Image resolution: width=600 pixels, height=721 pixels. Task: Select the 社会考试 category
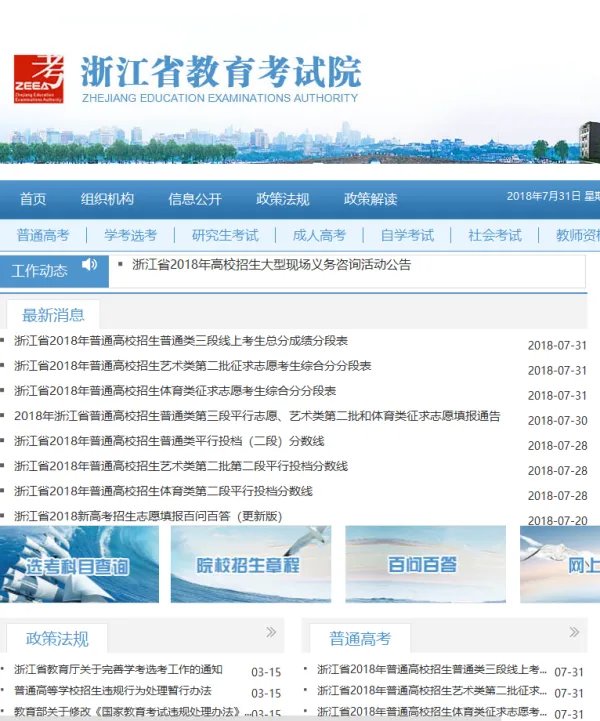(495, 235)
